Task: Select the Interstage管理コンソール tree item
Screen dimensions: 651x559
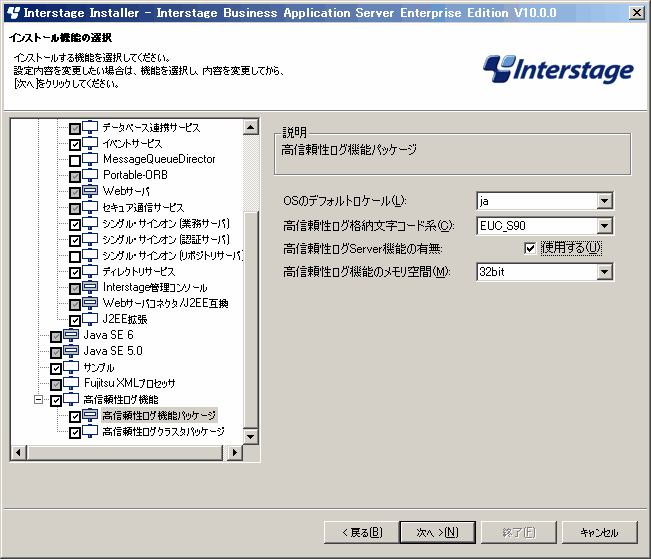Action: (155, 287)
